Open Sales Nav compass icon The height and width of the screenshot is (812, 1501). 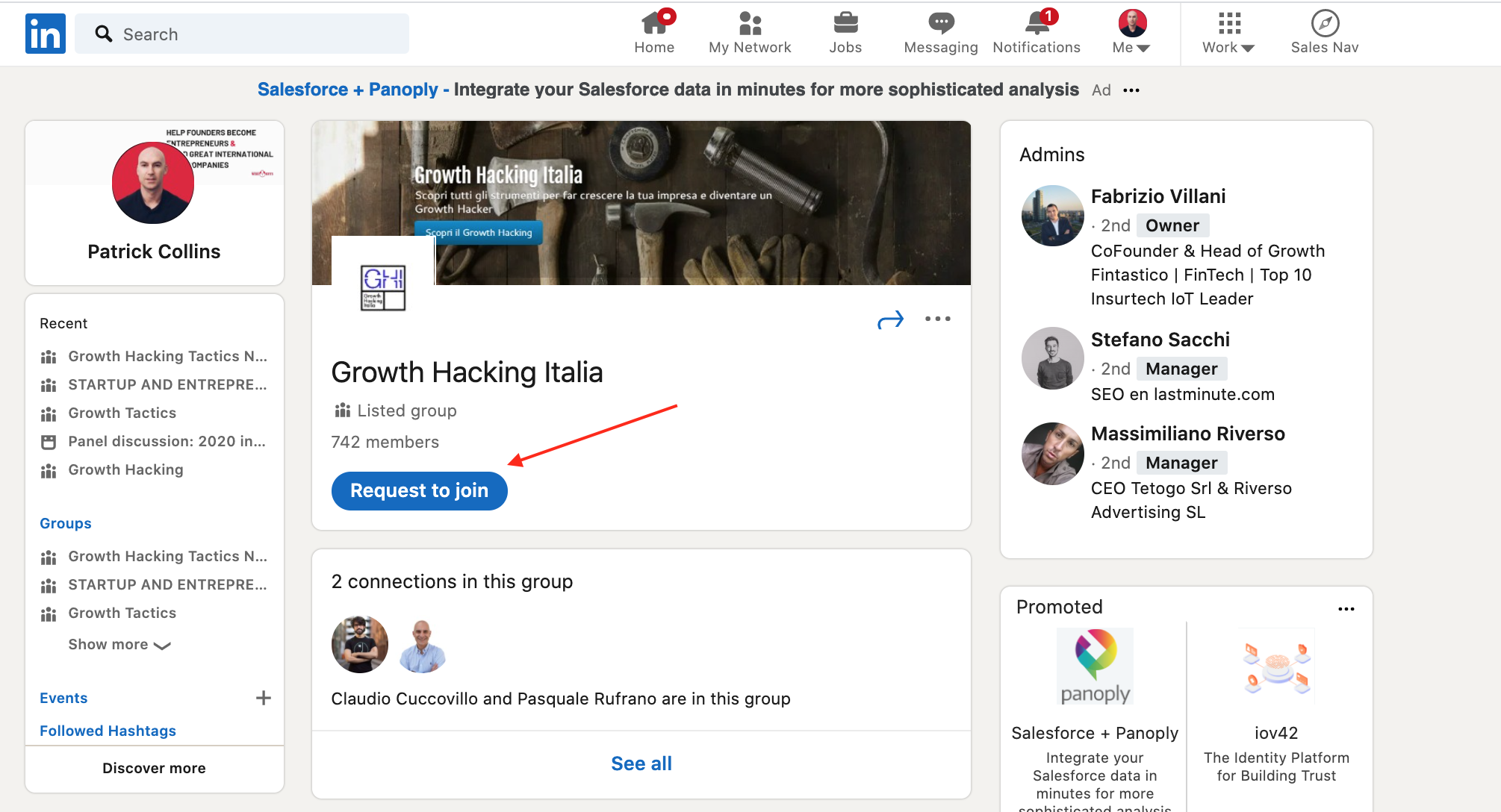pos(1325,34)
